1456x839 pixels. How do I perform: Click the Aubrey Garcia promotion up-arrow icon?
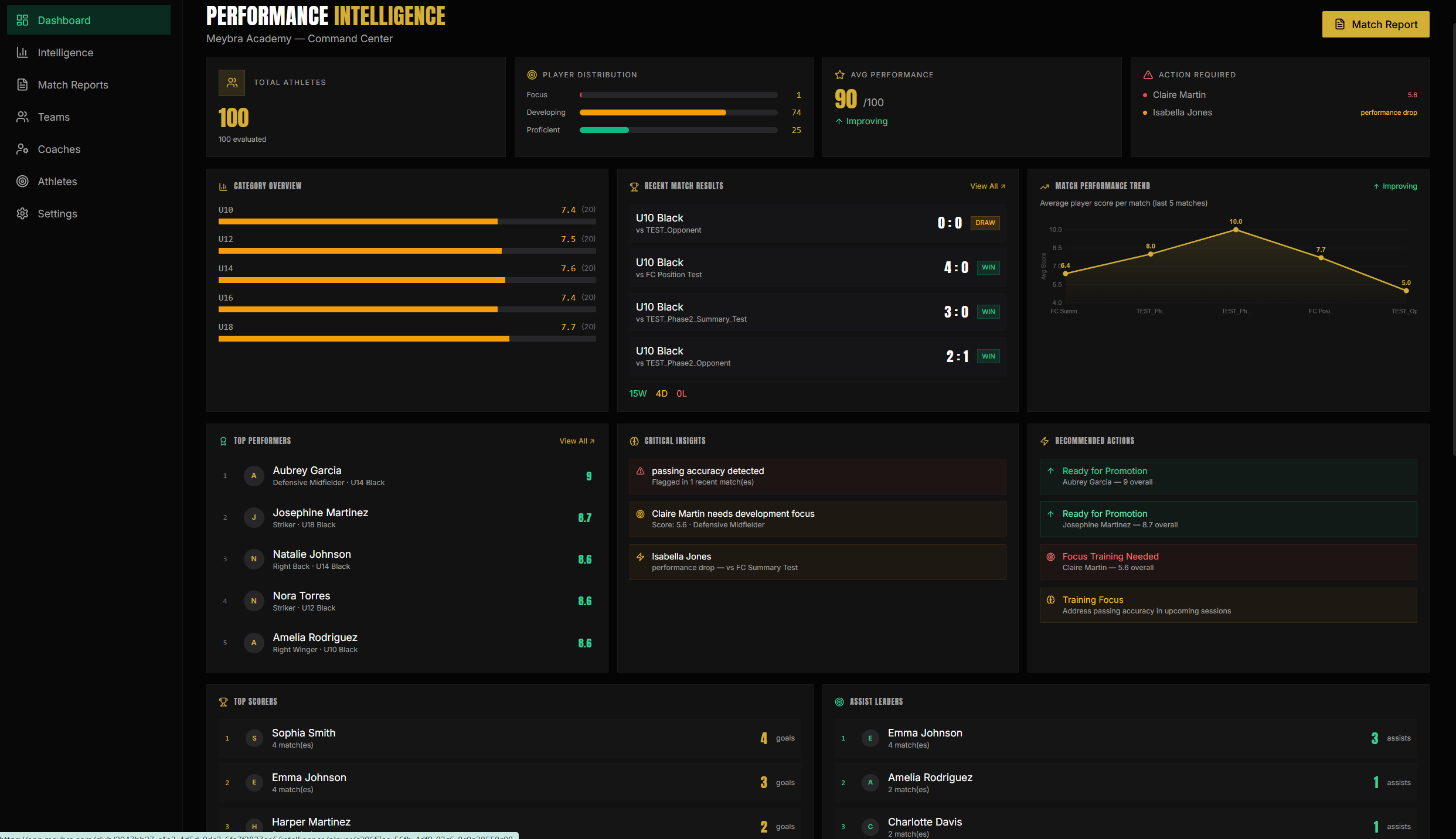(1051, 471)
